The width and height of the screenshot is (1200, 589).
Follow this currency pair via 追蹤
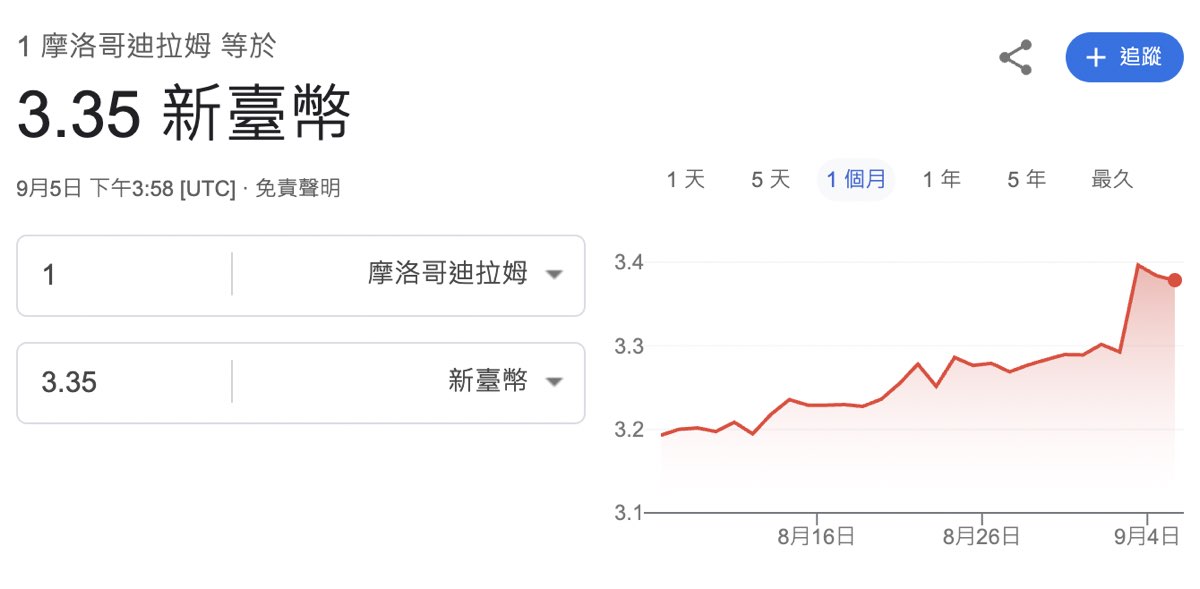(x=1124, y=57)
